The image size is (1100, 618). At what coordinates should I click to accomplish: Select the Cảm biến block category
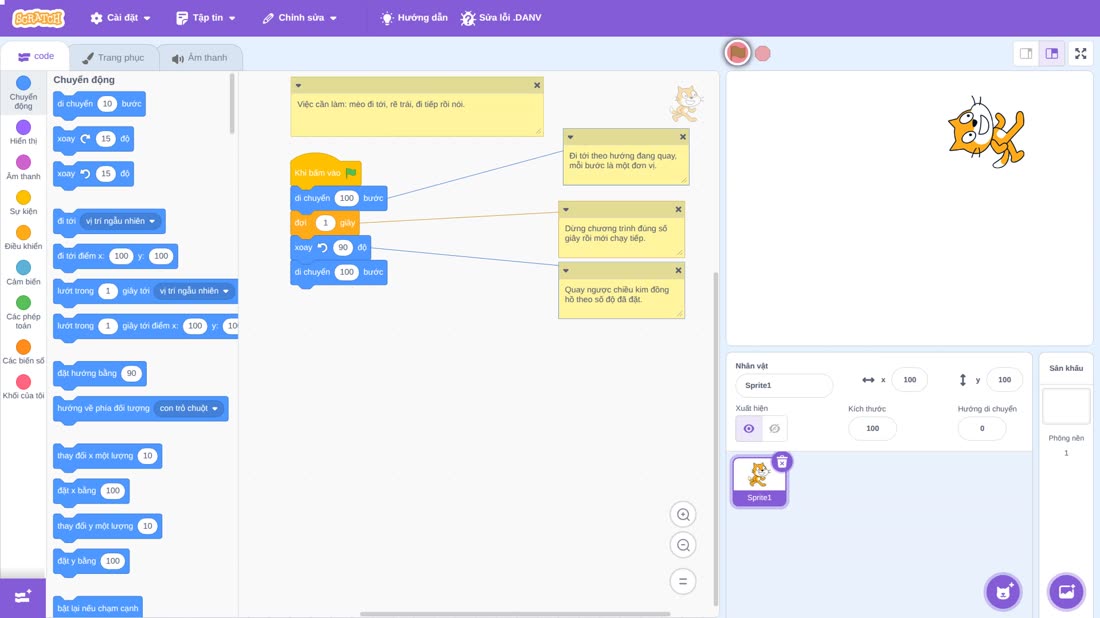coord(23,272)
